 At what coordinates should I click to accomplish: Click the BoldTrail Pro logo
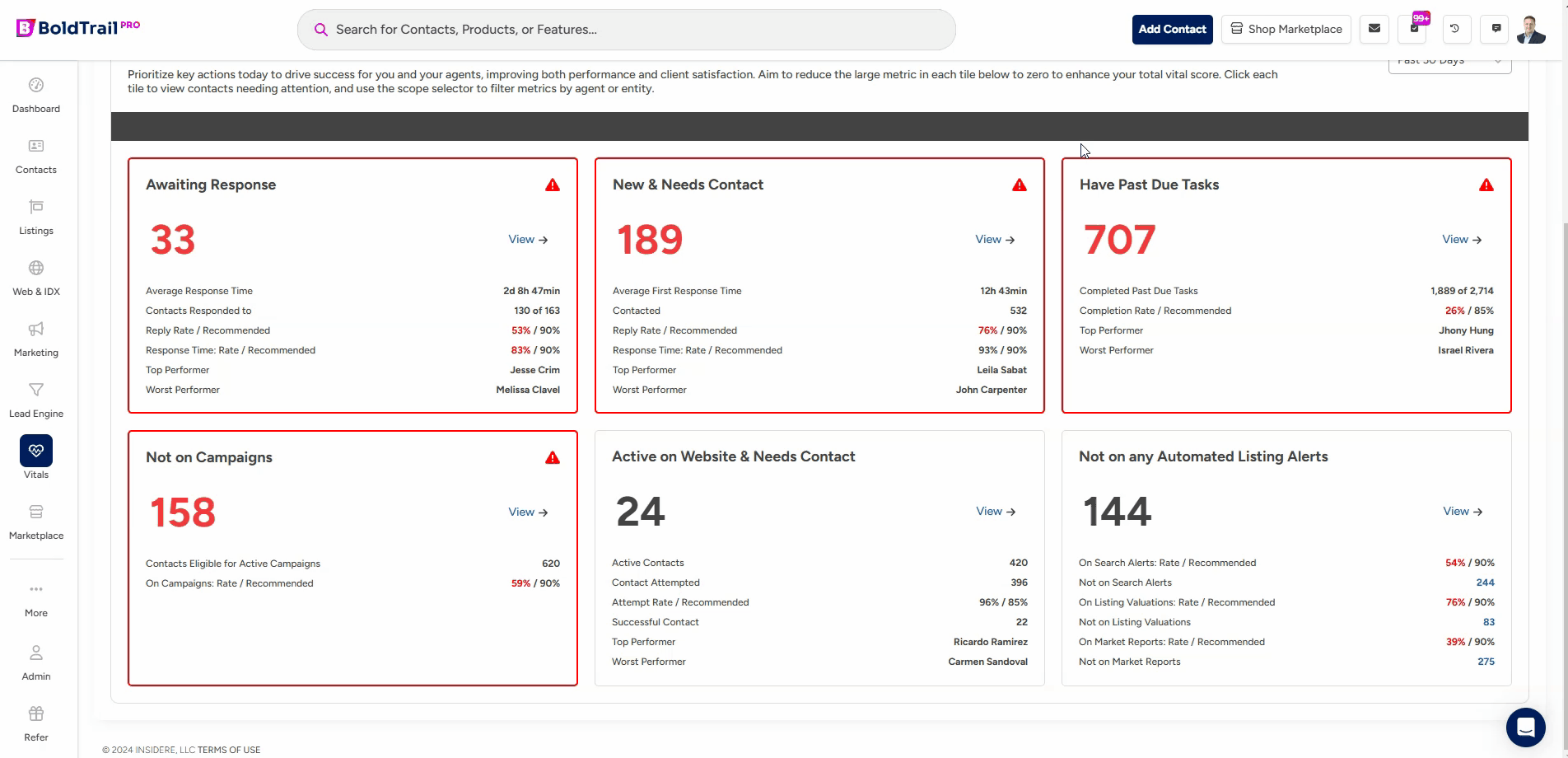(x=78, y=28)
